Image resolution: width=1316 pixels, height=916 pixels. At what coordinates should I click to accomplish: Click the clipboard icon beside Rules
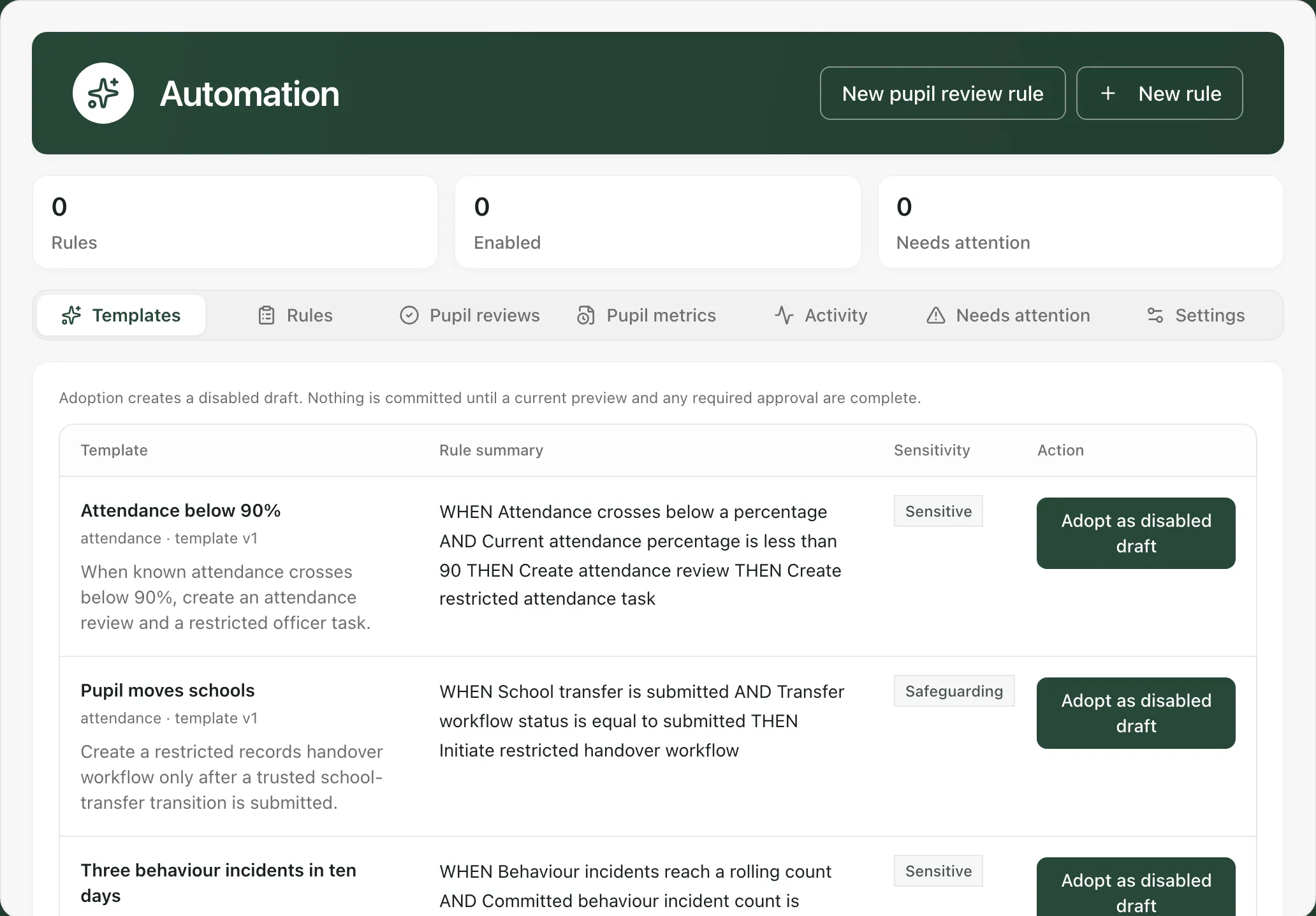[x=267, y=315]
